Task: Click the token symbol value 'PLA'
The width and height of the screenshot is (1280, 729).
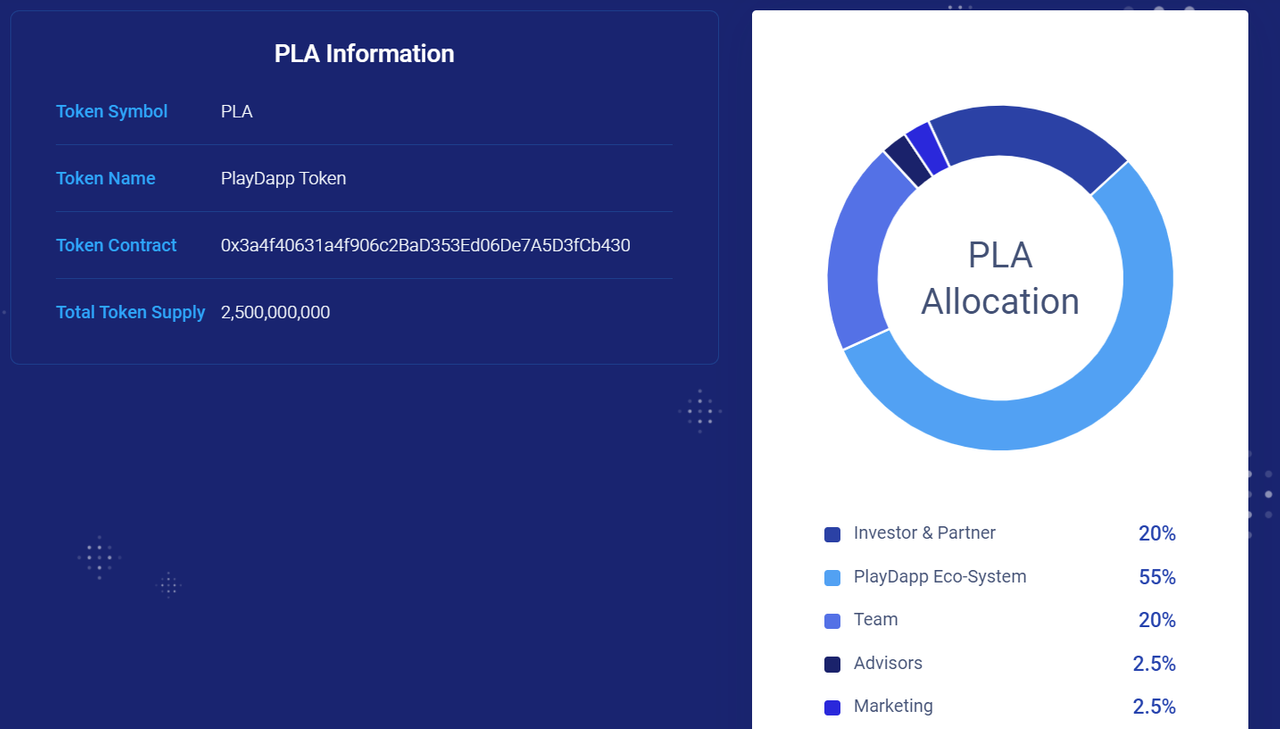Action: point(237,111)
